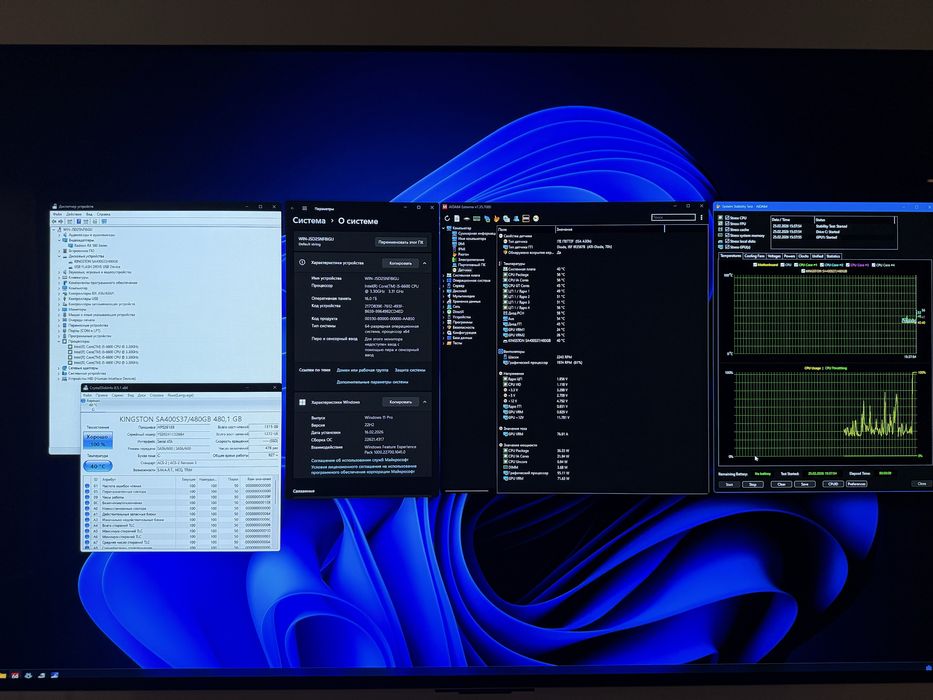
Task: Click the Refresh icon in AIDA64 toolbar
Action: pos(447,218)
